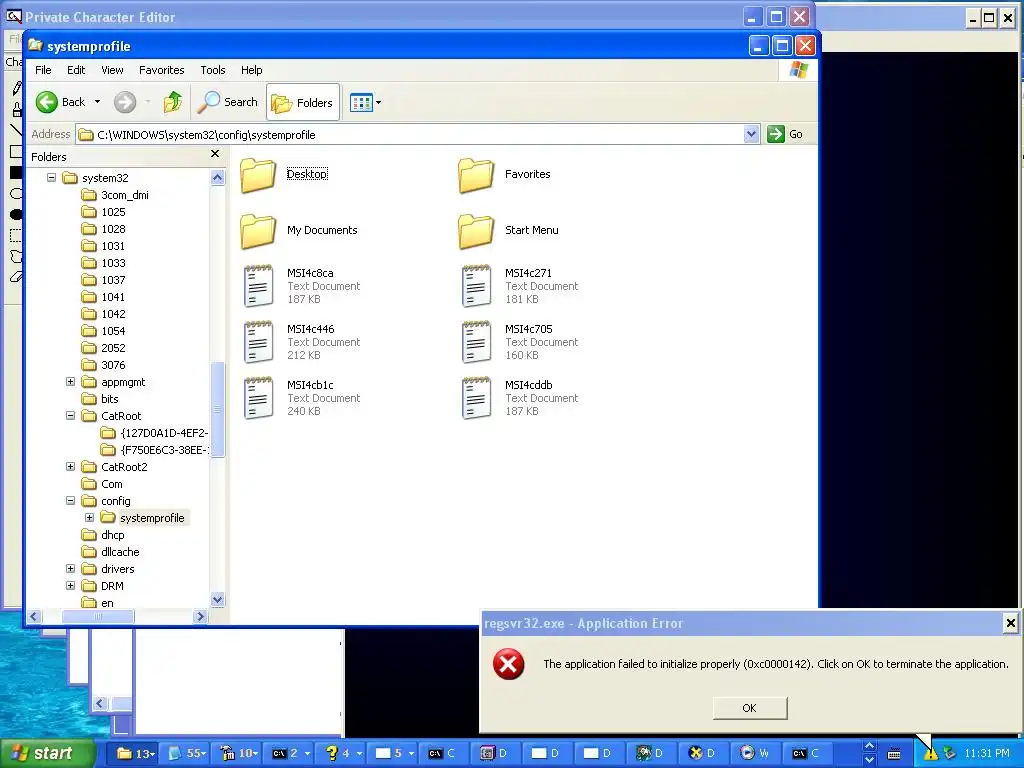Open taskbar group of 5 blank windows
1024x768 pixels.
(x=394, y=753)
